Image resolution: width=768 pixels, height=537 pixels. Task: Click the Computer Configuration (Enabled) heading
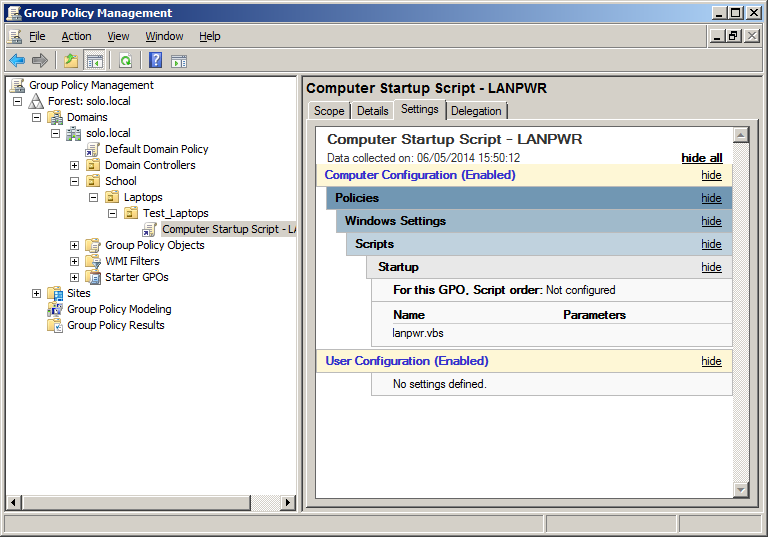tap(420, 175)
